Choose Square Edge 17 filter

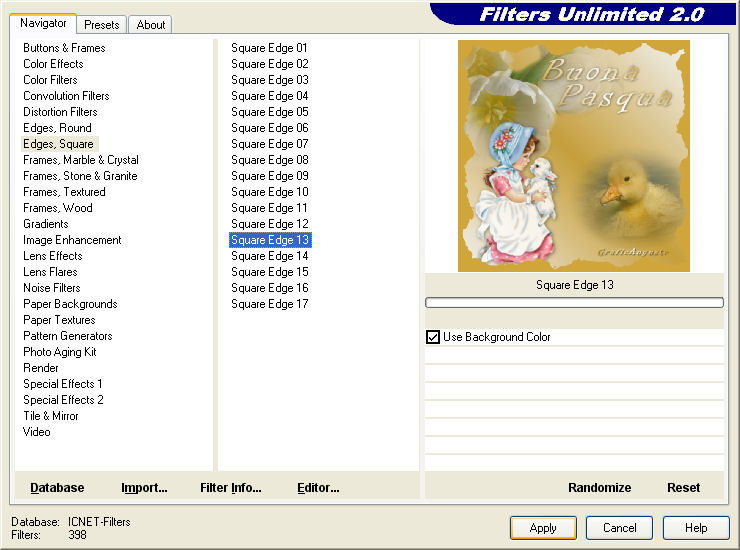(x=269, y=304)
